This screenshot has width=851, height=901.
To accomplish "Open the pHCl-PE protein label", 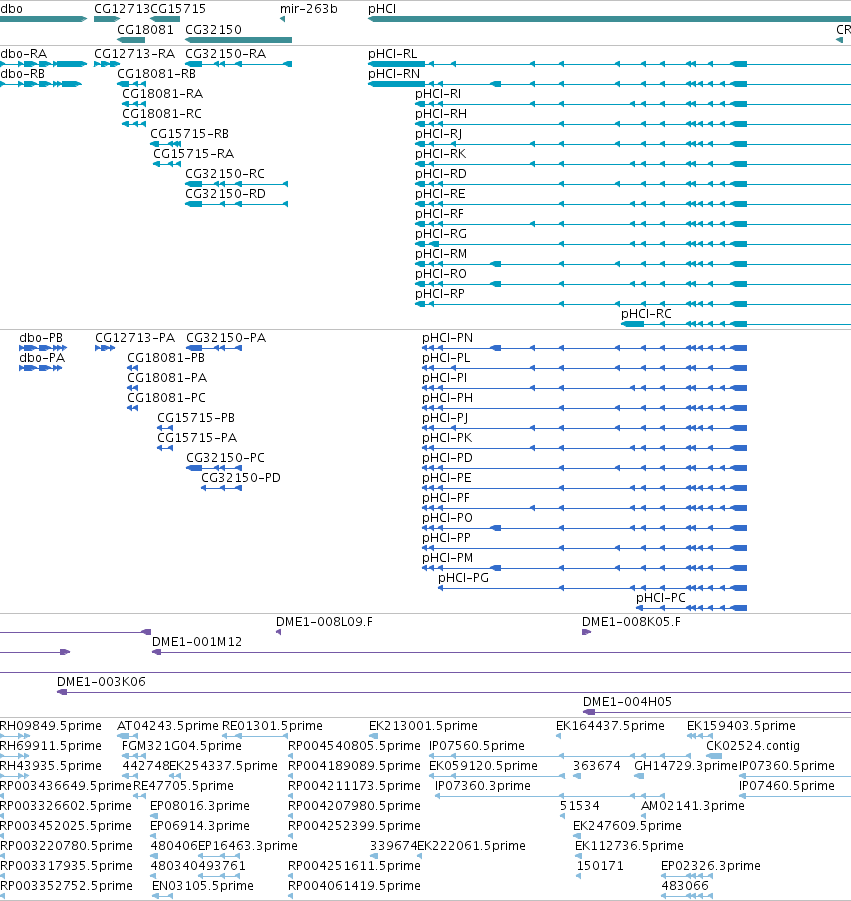I will (x=446, y=478).
